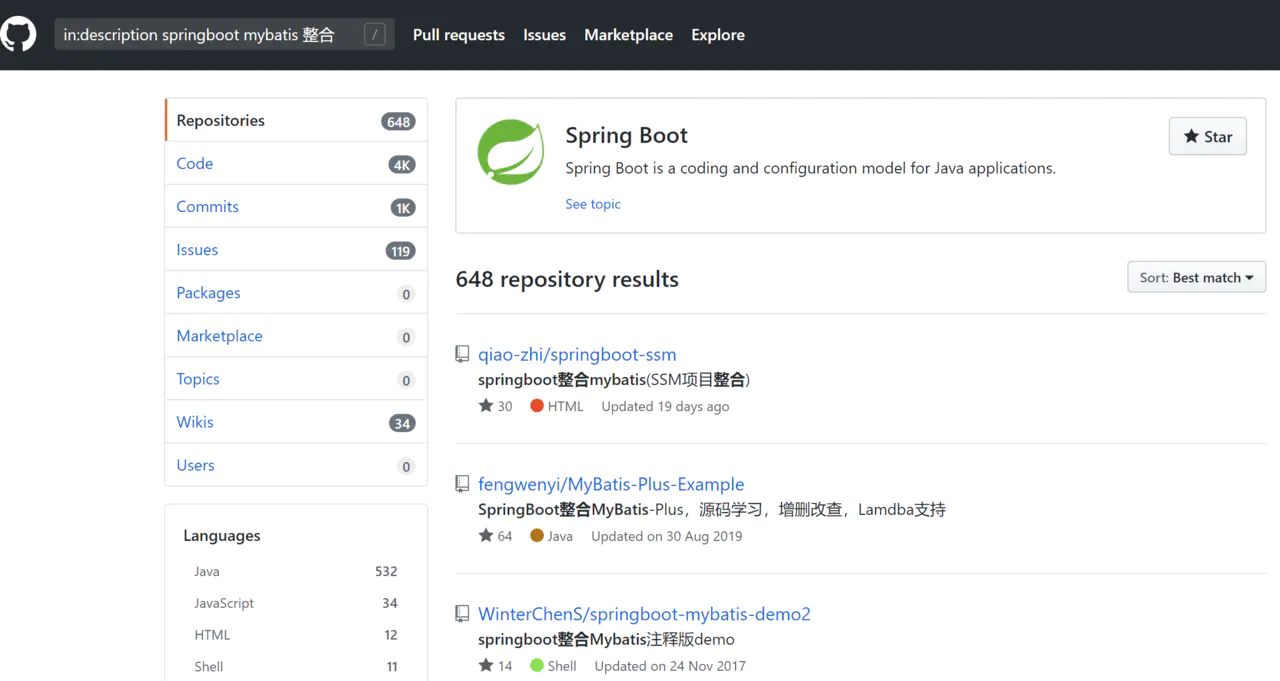The width and height of the screenshot is (1280, 681).
Task: Switch to Wikis results
Action: click(x=195, y=422)
